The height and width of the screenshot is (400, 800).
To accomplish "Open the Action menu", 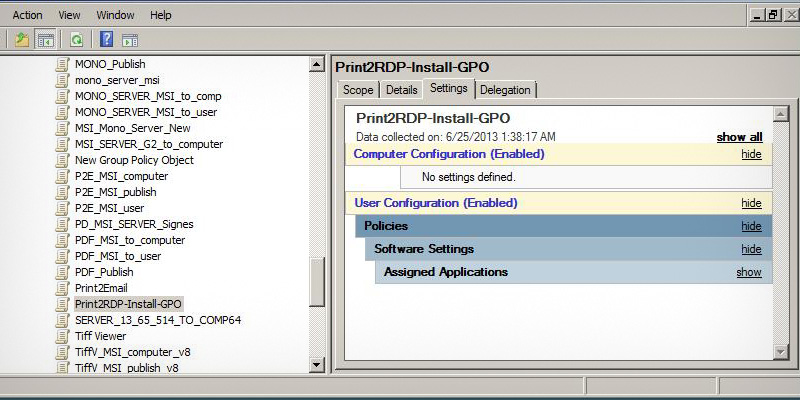I will point(27,15).
